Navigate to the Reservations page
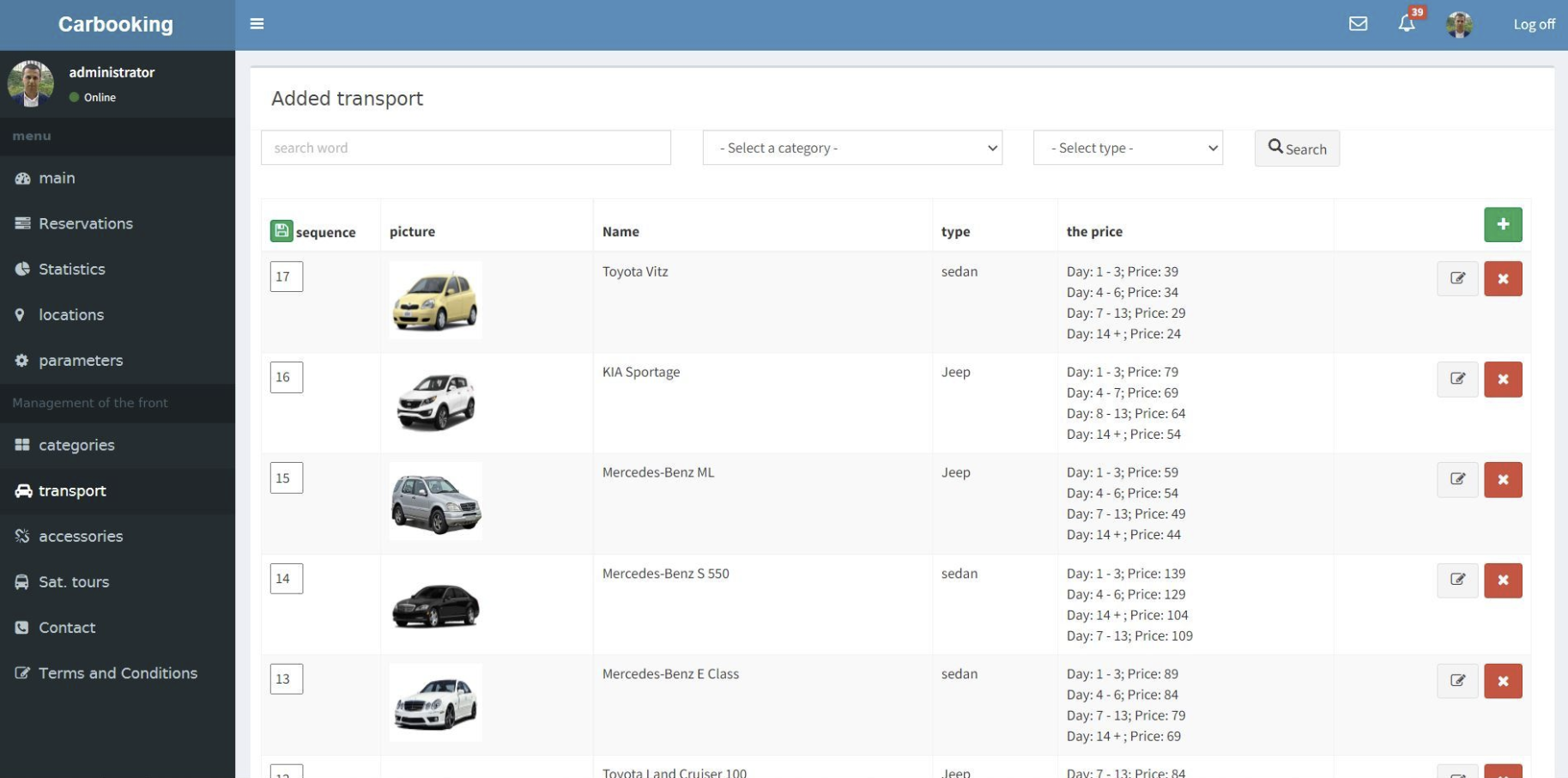The image size is (1568, 778). coord(85,223)
